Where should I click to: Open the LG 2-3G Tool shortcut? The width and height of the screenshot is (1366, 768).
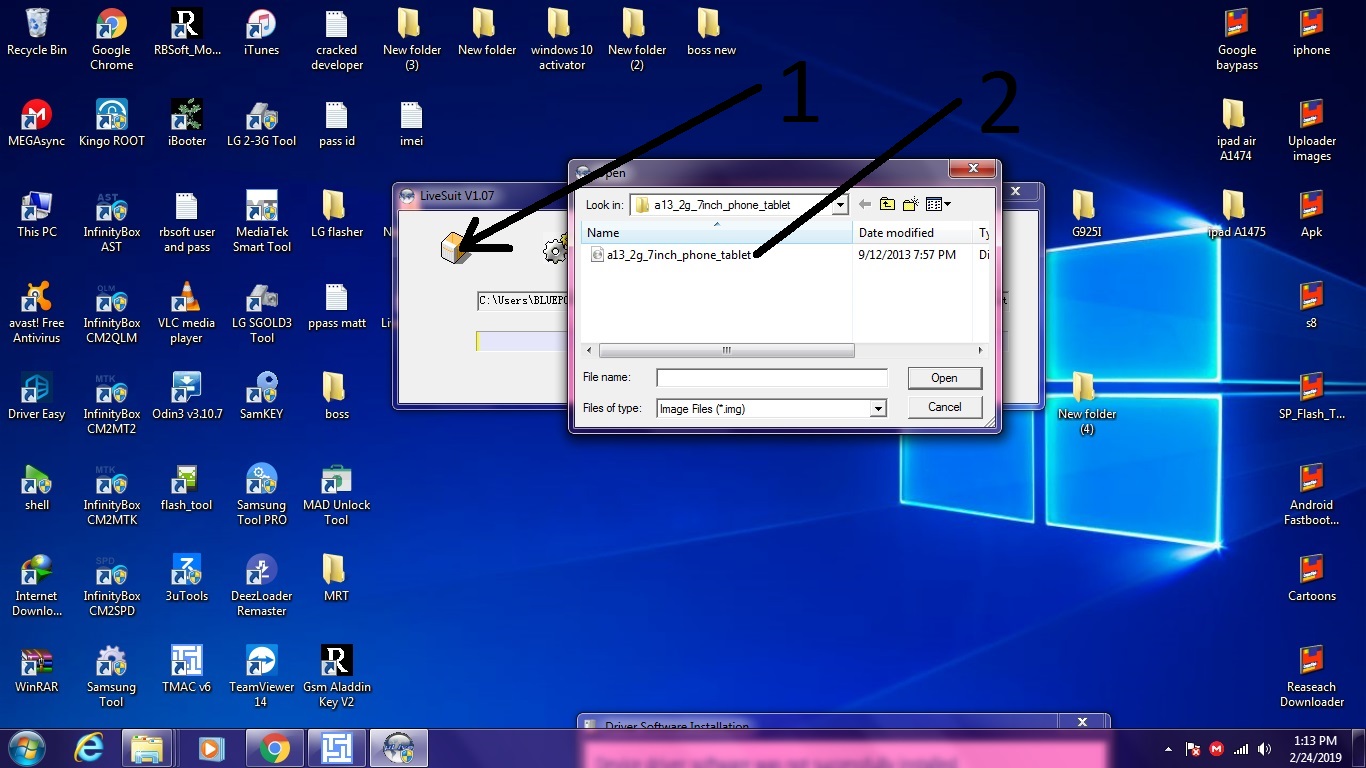[261, 123]
